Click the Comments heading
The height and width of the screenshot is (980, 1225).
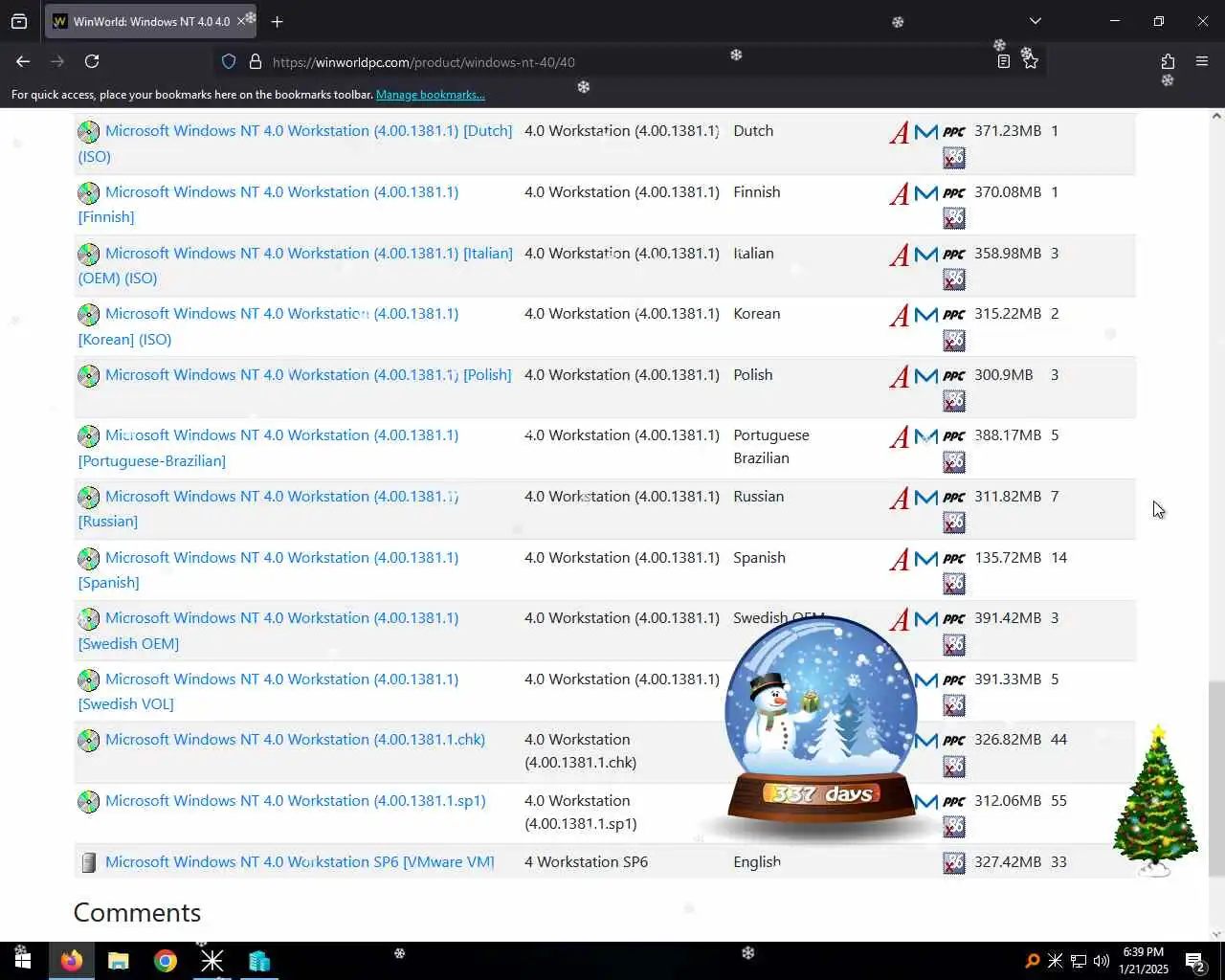[137, 912]
